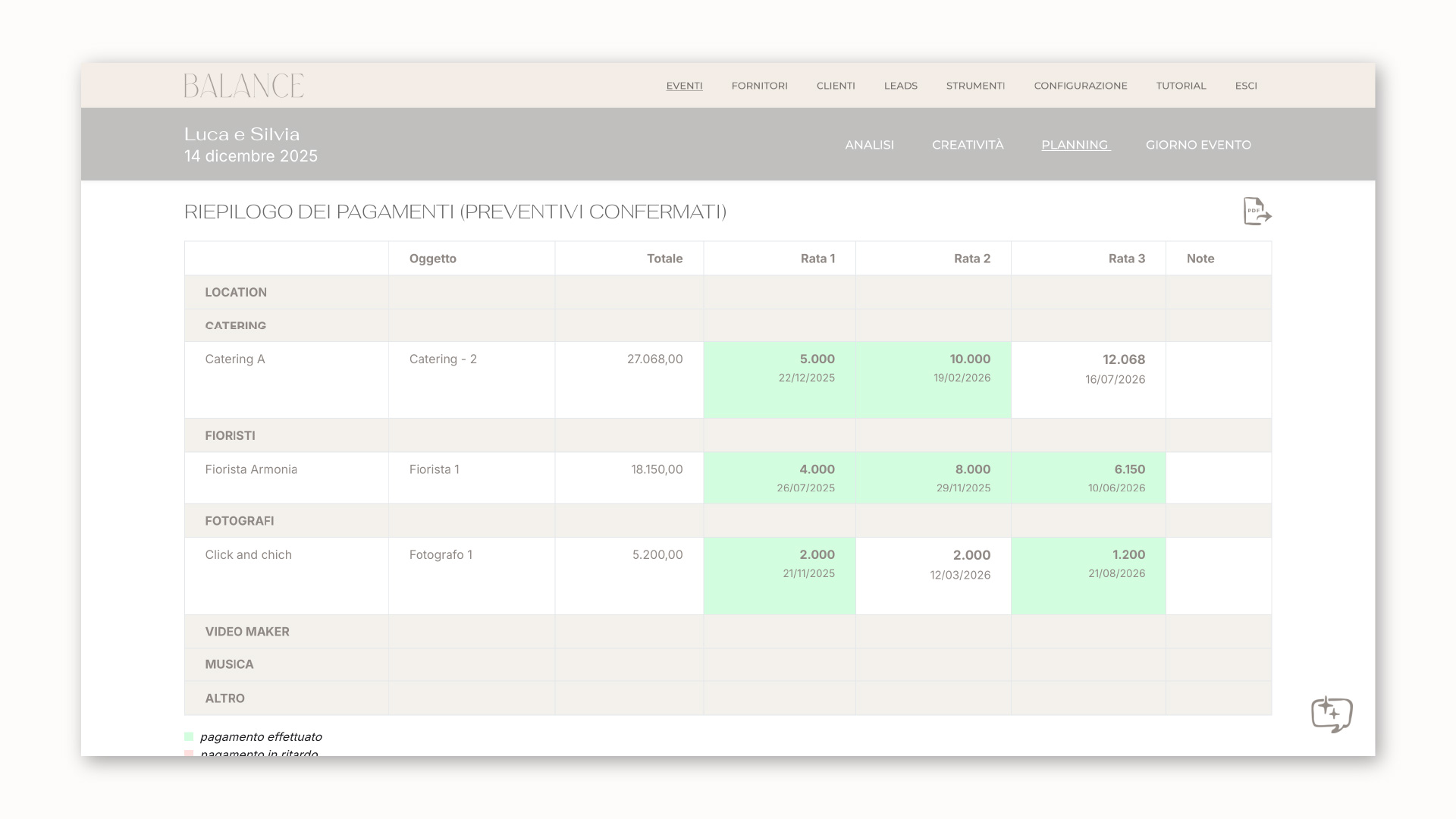Click Click and chich Rata 2 payment
This screenshot has height=819, width=1456.
click(971, 556)
